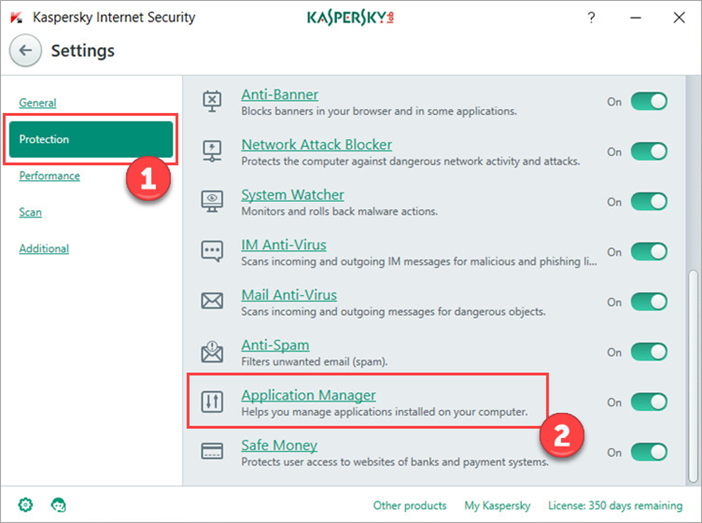The height and width of the screenshot is (523, 702).
Task: Click the 'Settings' page heading
Action: pos(83,51)
